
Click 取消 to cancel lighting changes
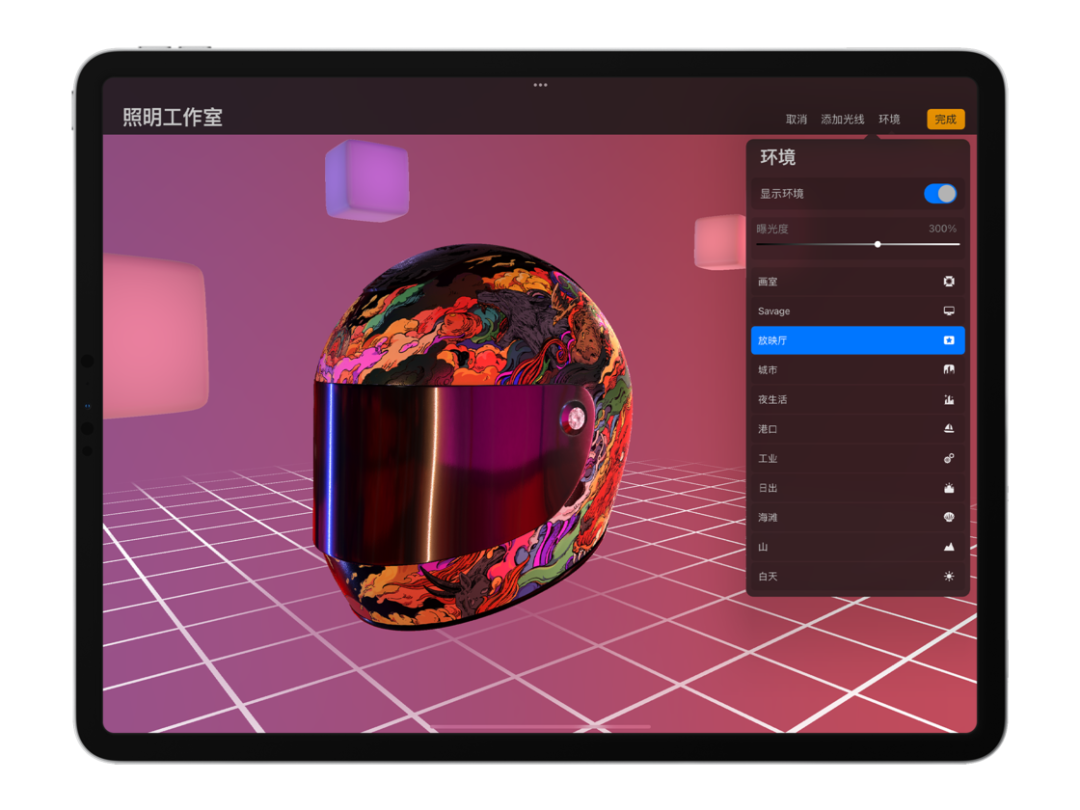click(796, 119)
